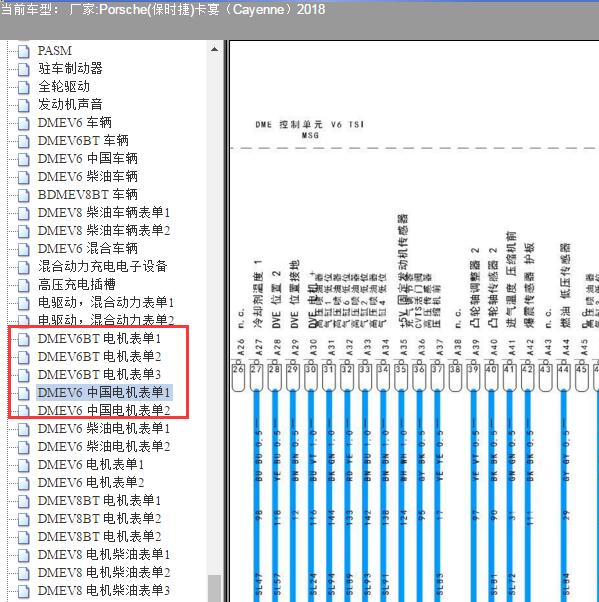Open DMEV8 电机柴油表单1

[x=104, y=554]
